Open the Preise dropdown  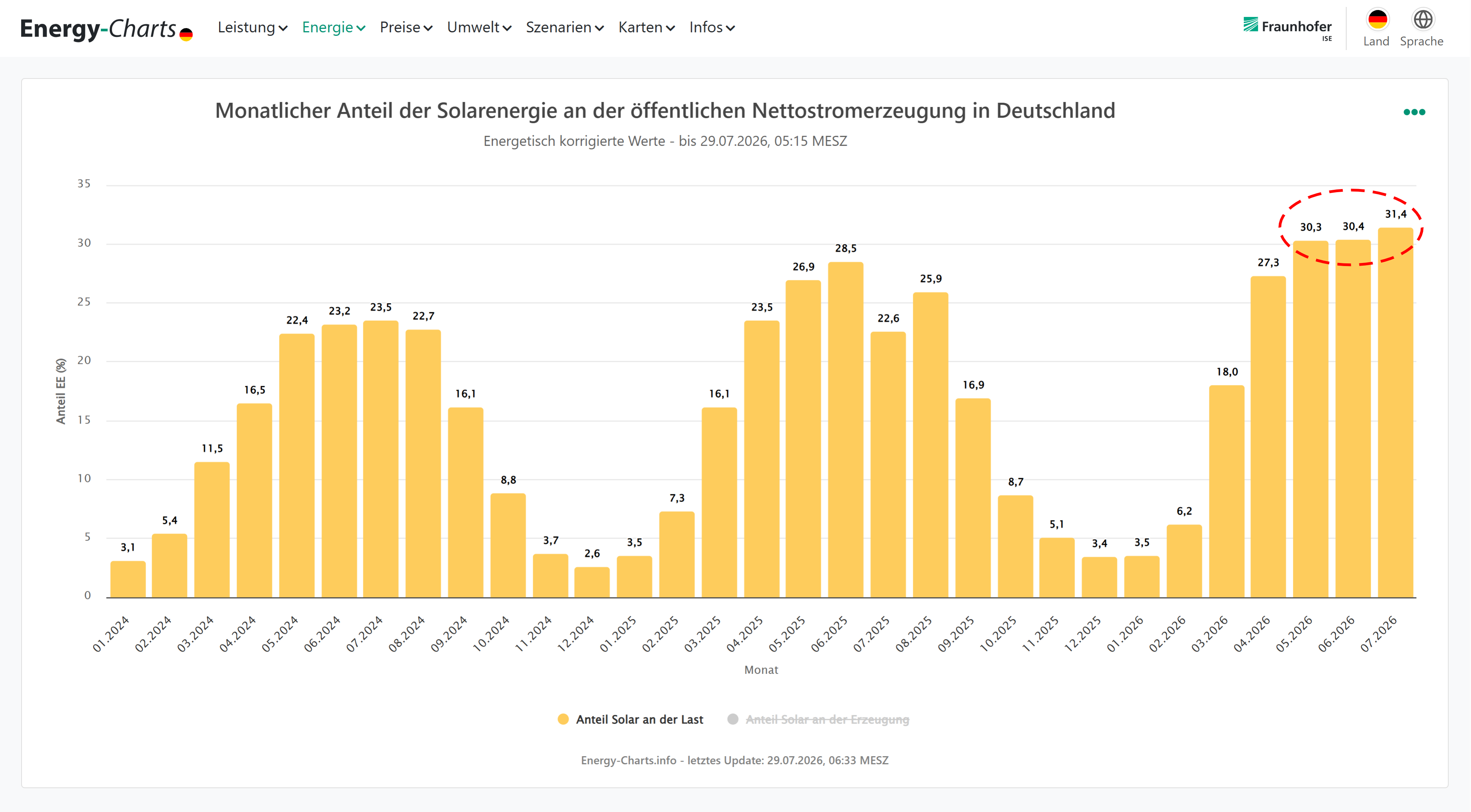(x=406, y=27)
